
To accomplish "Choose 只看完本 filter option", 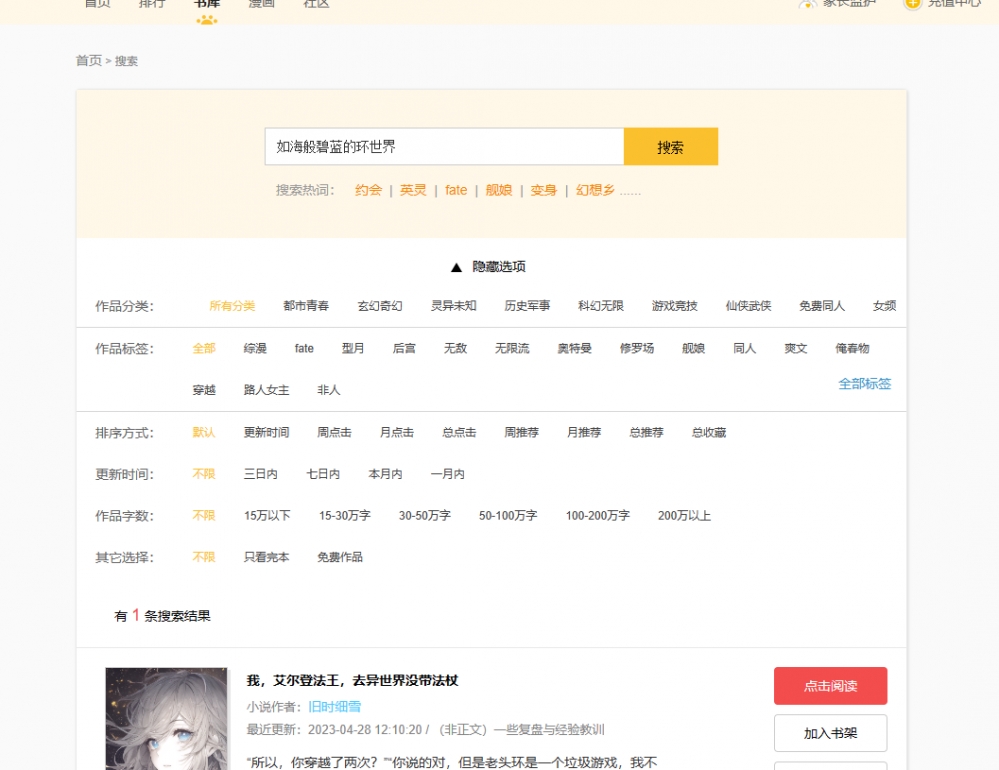I will [x=266, y=557].
